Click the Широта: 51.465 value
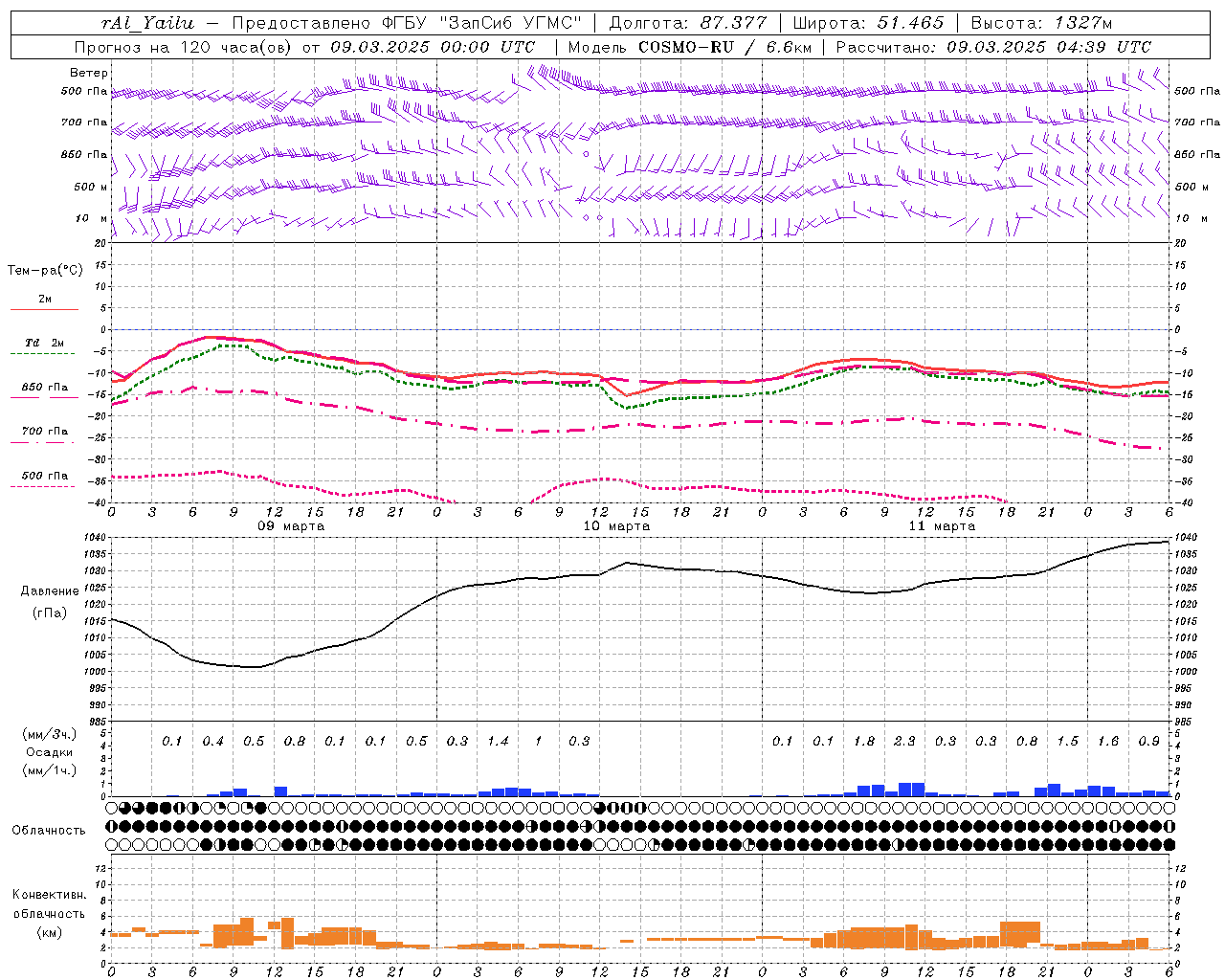Viewport: 1225px width, 980px height. pos(868,23)
